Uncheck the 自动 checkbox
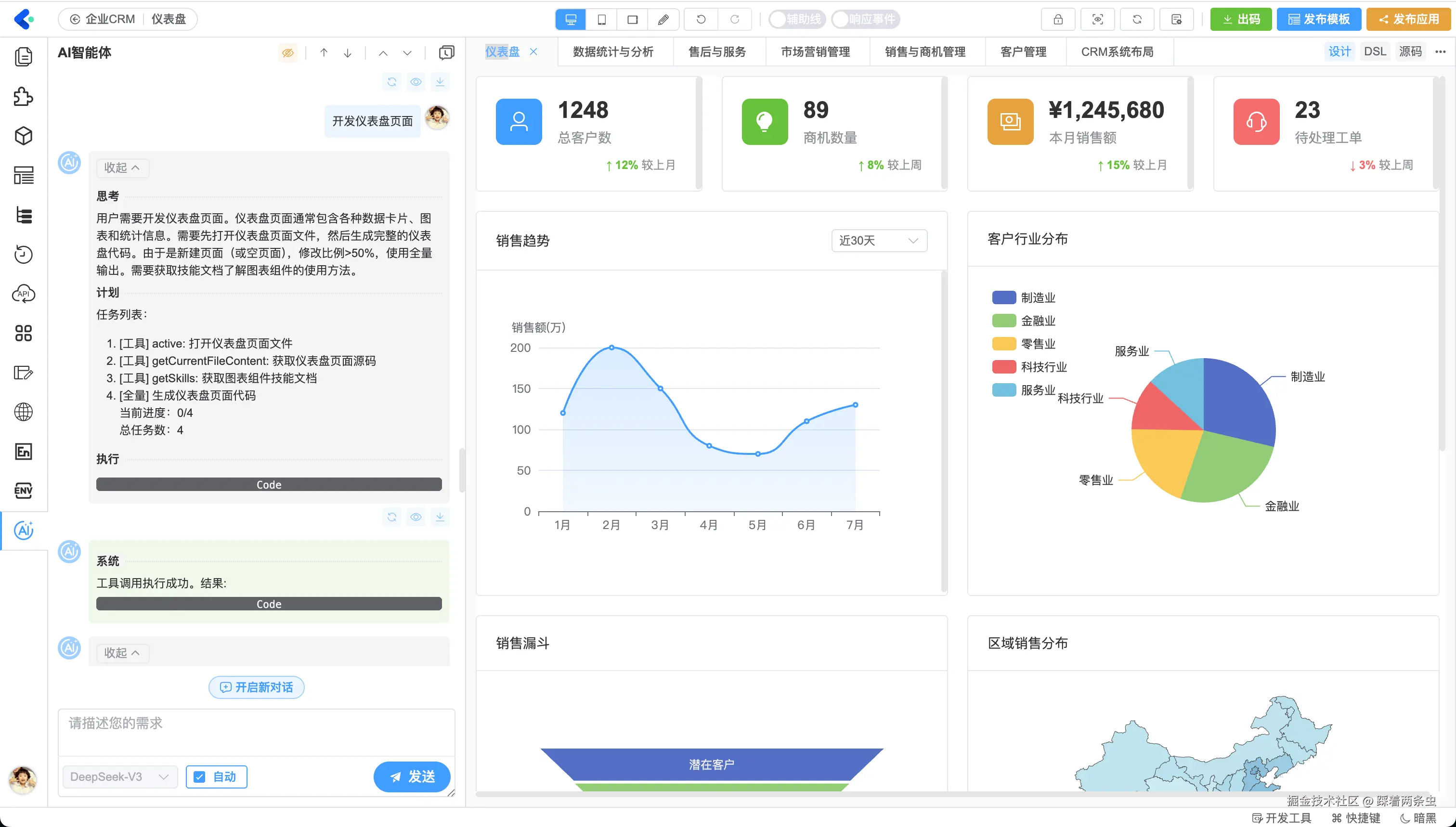Screen dimensions: 1456x827 (x=199, y=776)
